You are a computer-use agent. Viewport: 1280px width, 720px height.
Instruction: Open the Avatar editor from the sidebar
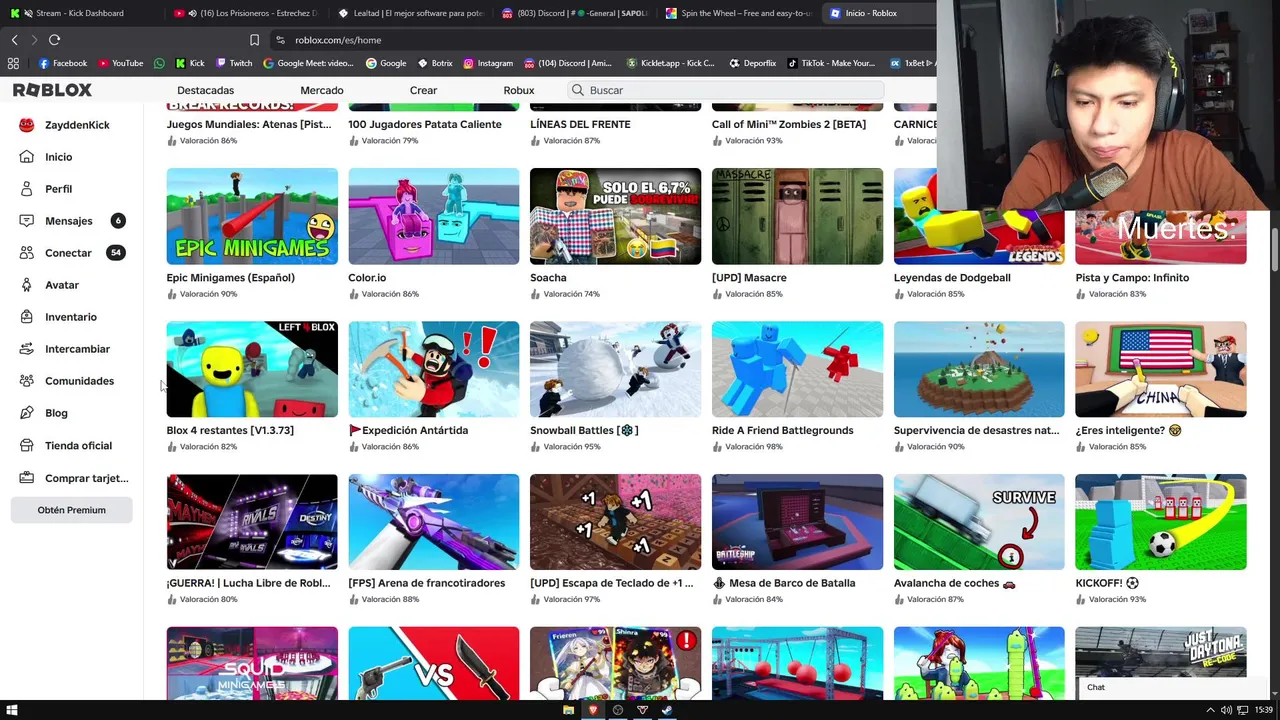point(61,285)
